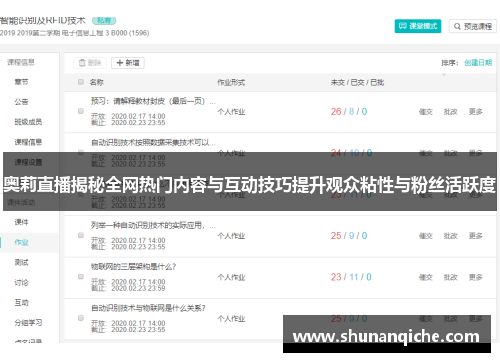
Task: Click the 名称 column header
Action: click(97, 82)
